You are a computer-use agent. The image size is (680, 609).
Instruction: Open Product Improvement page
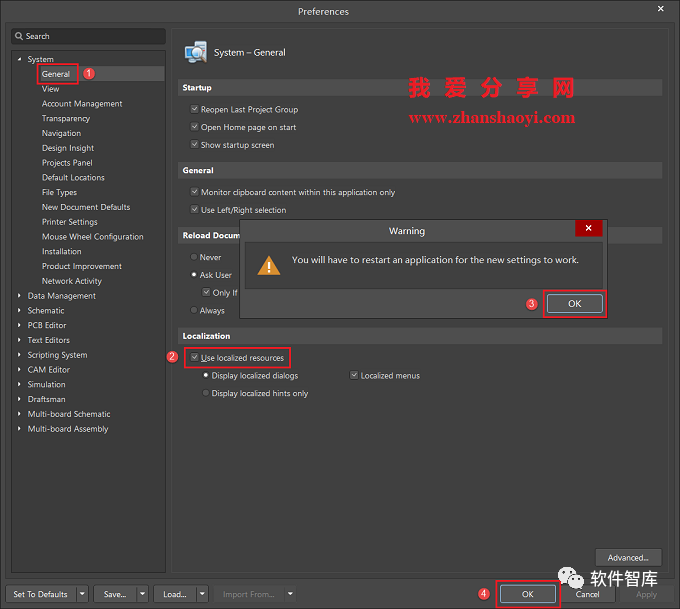[82, 266]
